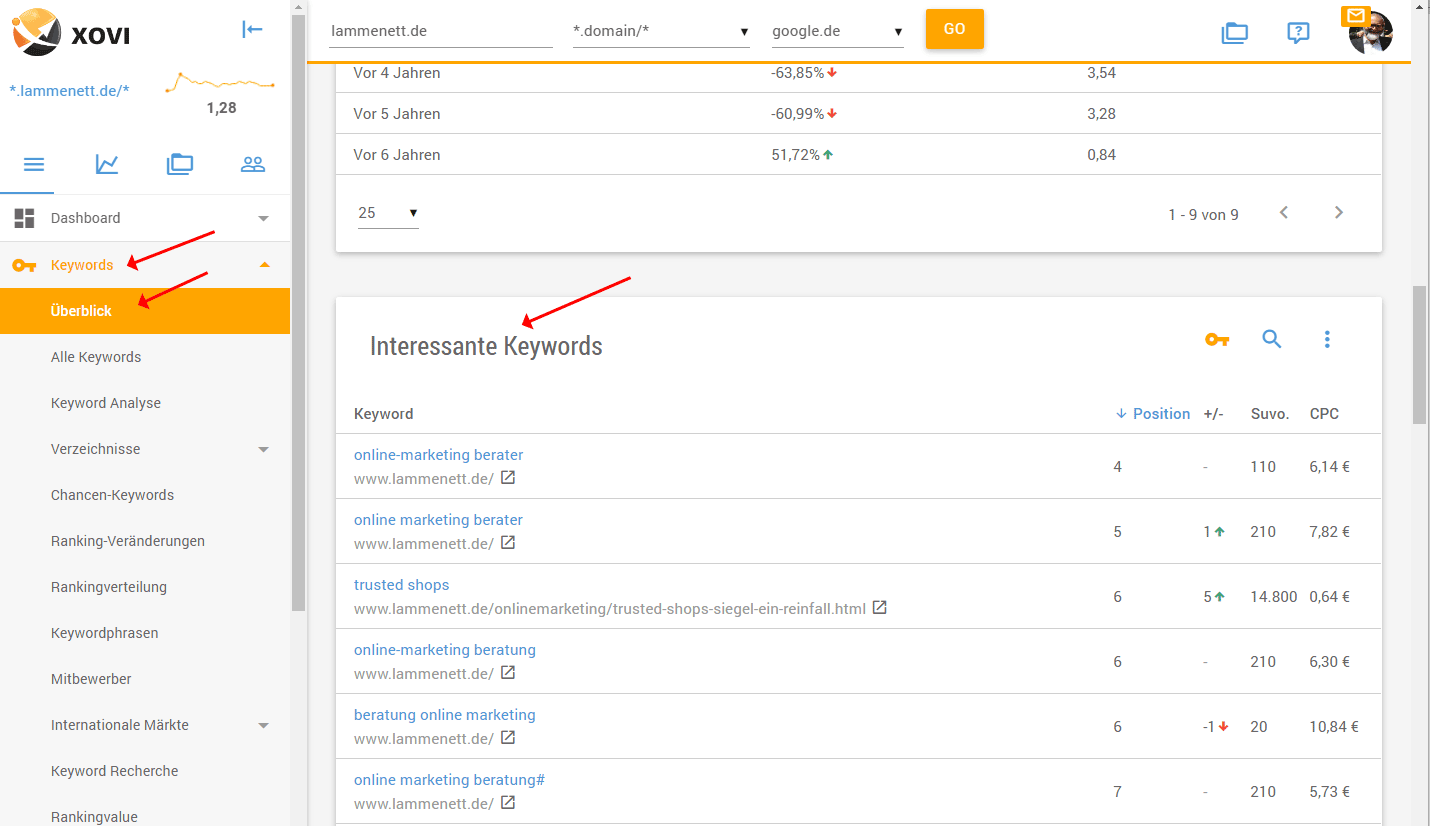Open Ranking-Veränderungen menu item
This screenshot has height=826, width=1430.
click(128, 541)
